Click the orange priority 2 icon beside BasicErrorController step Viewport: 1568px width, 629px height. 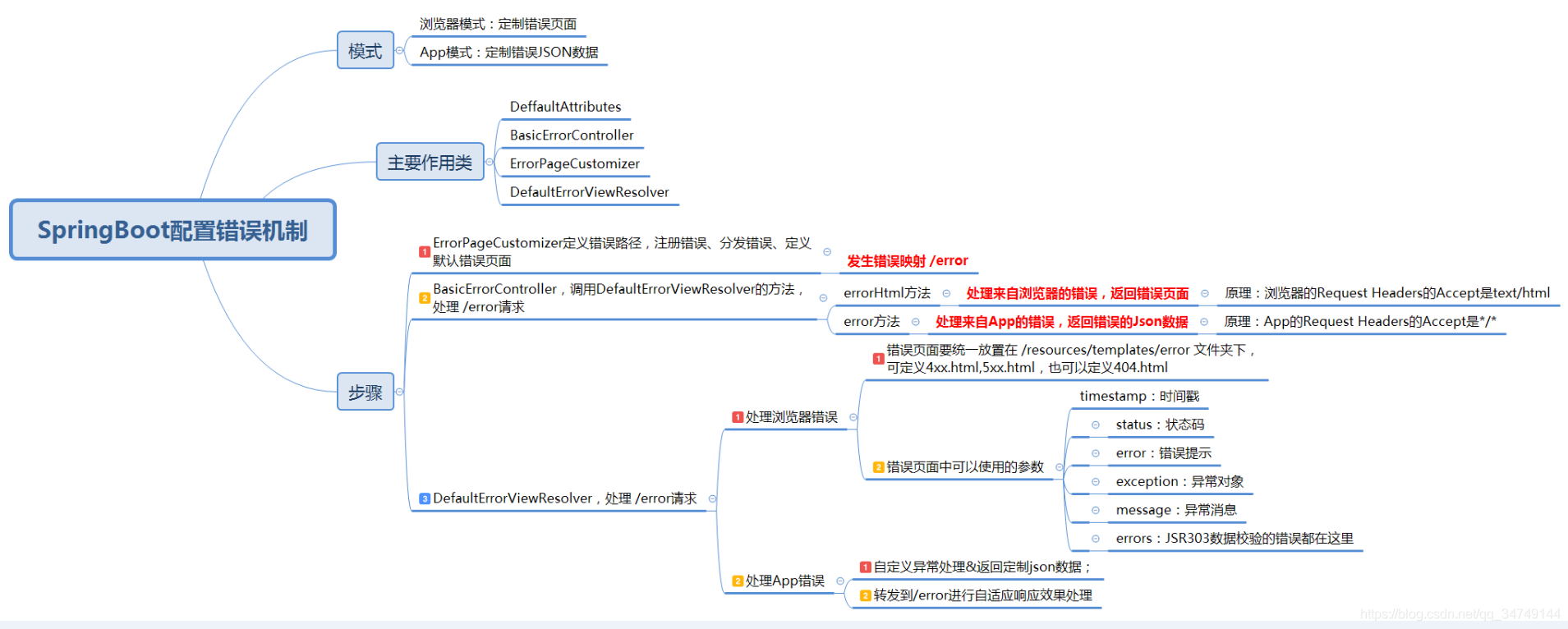tap(425, 298)
